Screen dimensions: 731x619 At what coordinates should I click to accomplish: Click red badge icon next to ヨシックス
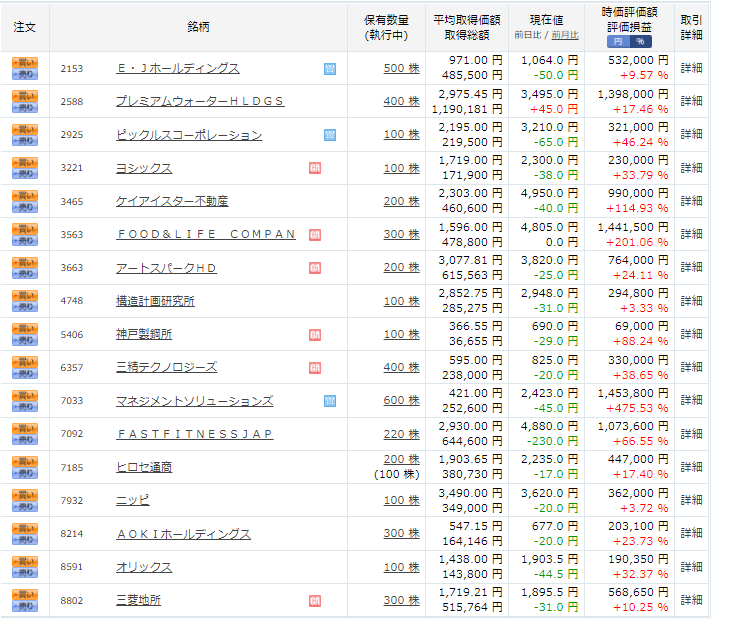click(x=315, y=168)
